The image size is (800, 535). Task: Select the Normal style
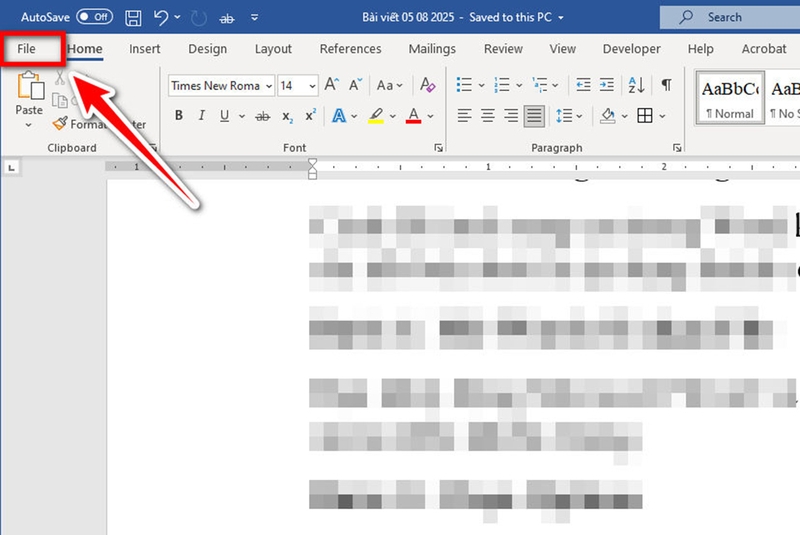pos(729,98)
